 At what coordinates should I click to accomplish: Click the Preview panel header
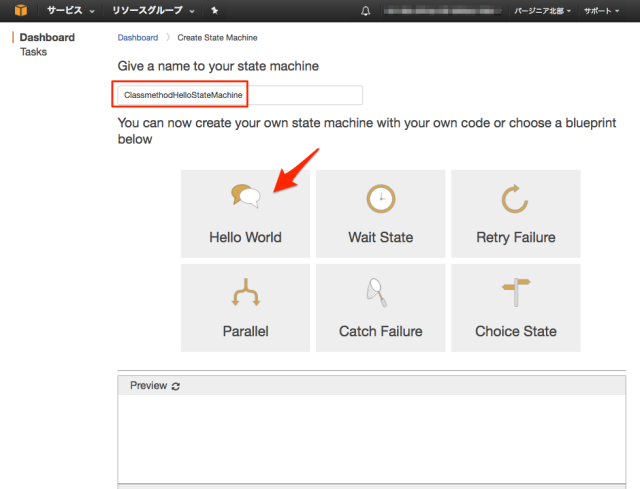tap(371, 386)
